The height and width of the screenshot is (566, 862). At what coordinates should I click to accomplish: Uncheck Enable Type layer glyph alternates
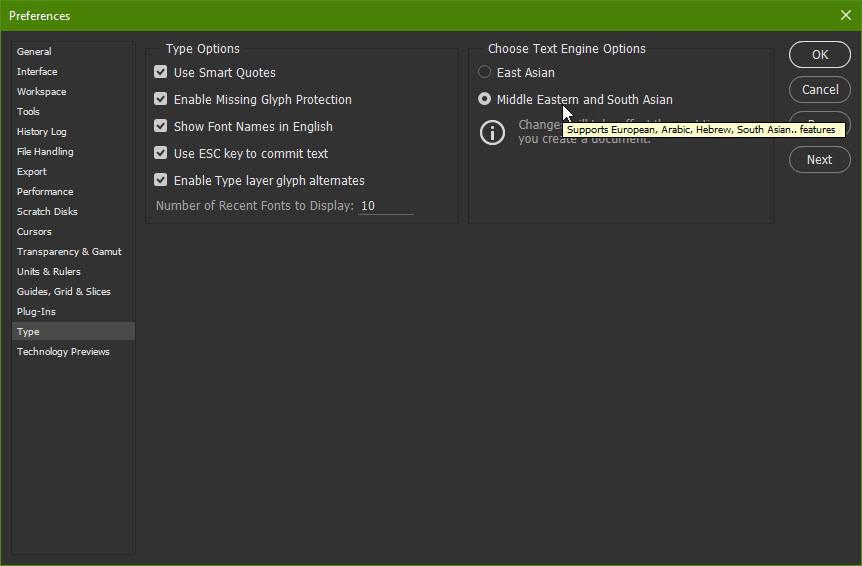coord(161,180)
